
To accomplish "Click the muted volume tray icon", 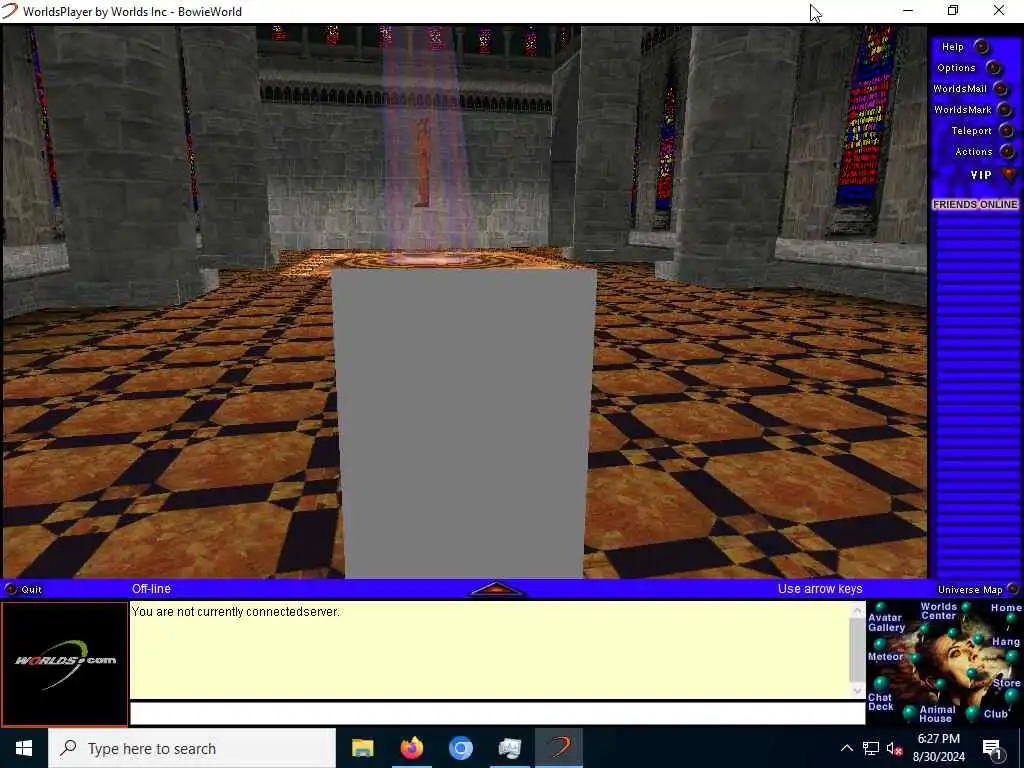I will (x=895, y=748).
